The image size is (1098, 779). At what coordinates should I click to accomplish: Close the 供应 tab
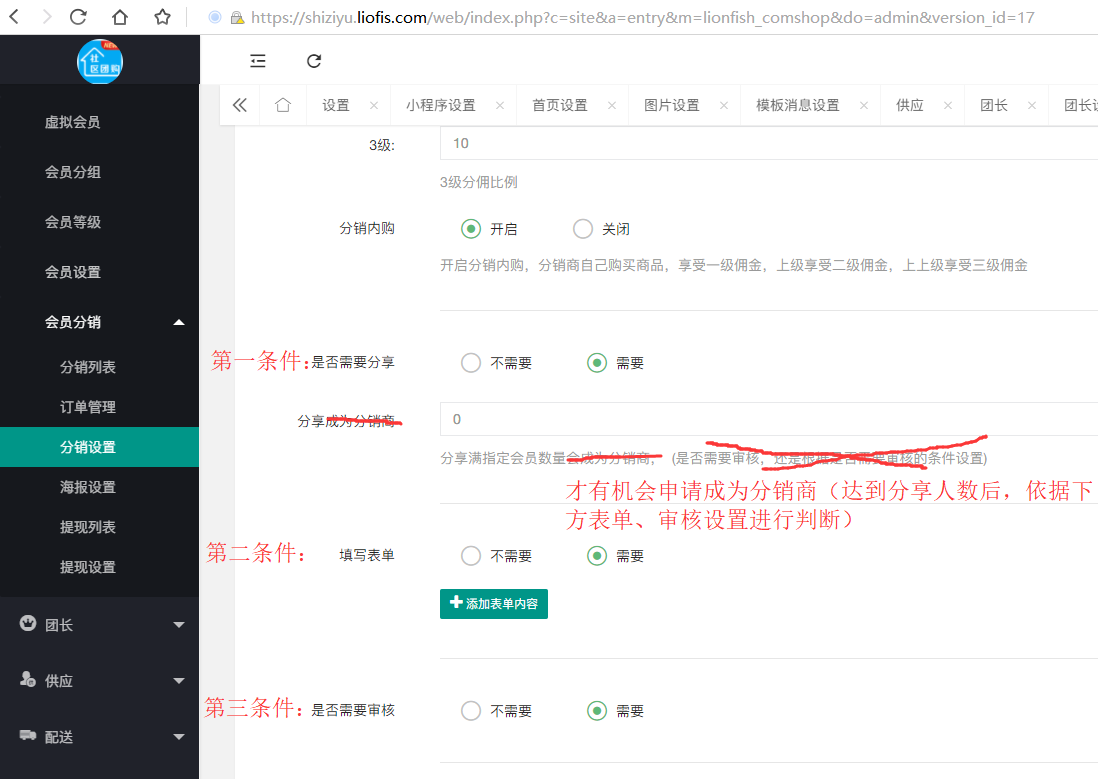click(948, 105)
